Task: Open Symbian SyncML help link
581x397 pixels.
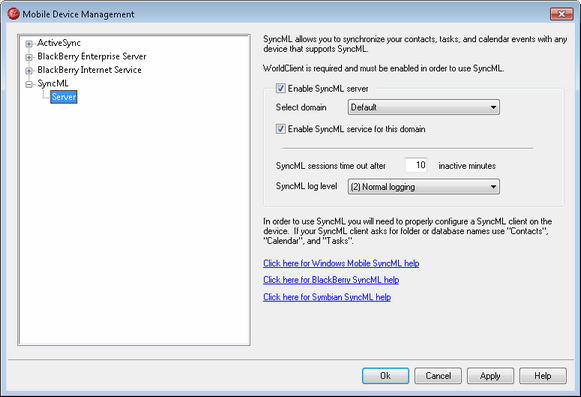Action: click(327, 297)
